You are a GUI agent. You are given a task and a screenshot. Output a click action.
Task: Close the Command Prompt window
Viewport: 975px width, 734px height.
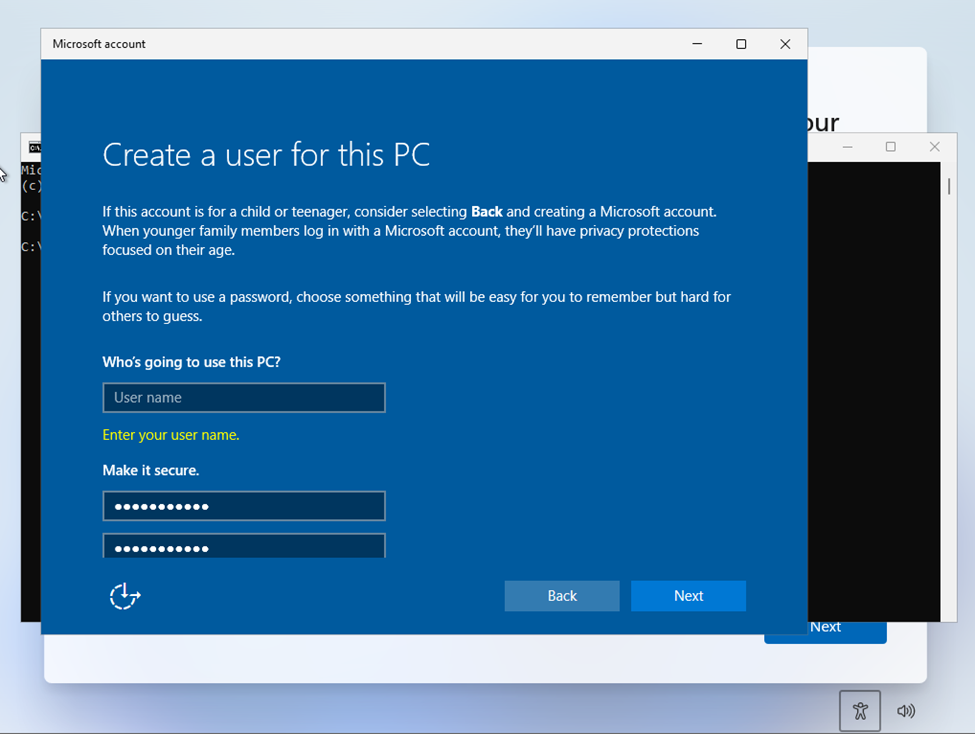(x=934, y=147)
